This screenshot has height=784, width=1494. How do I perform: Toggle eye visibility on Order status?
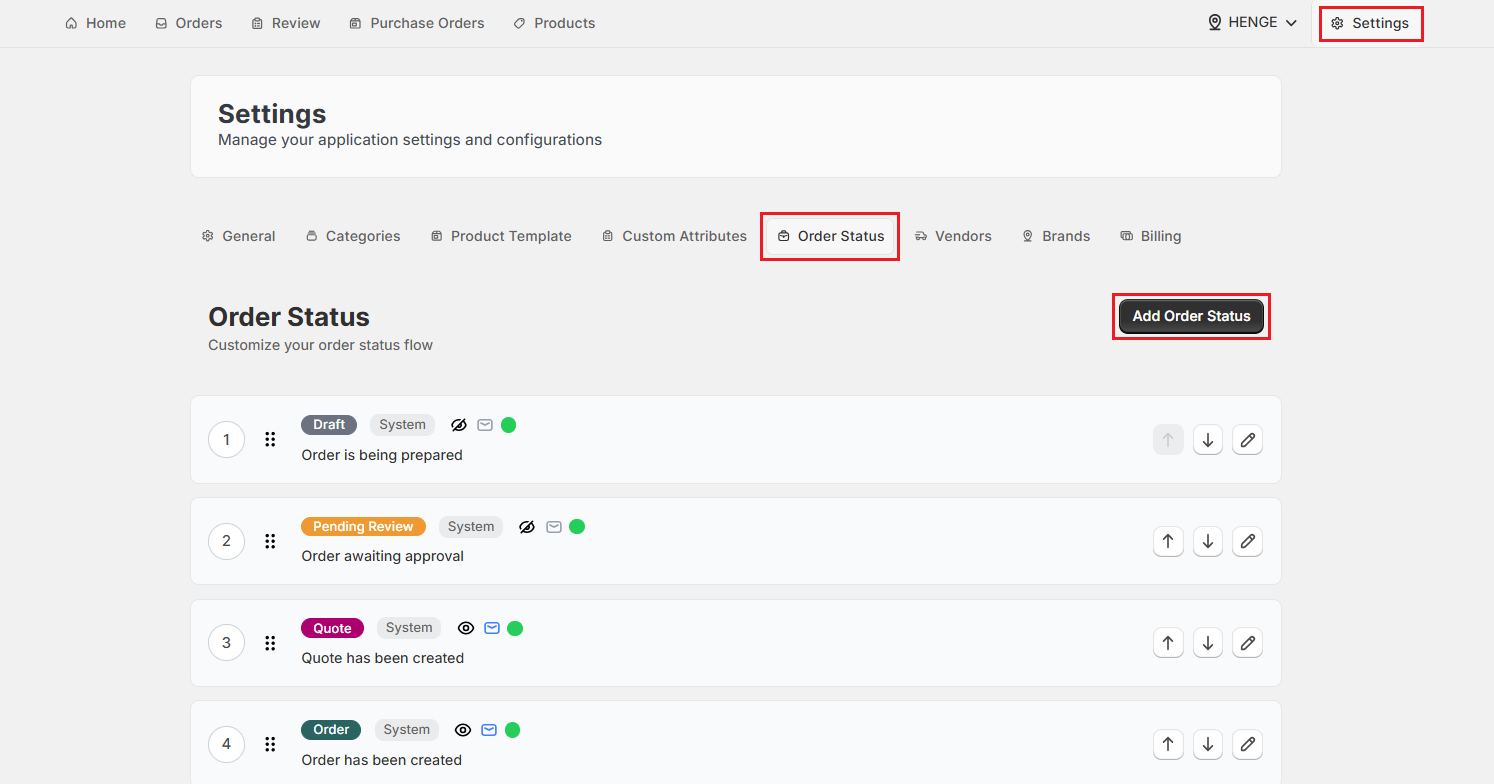463,730
